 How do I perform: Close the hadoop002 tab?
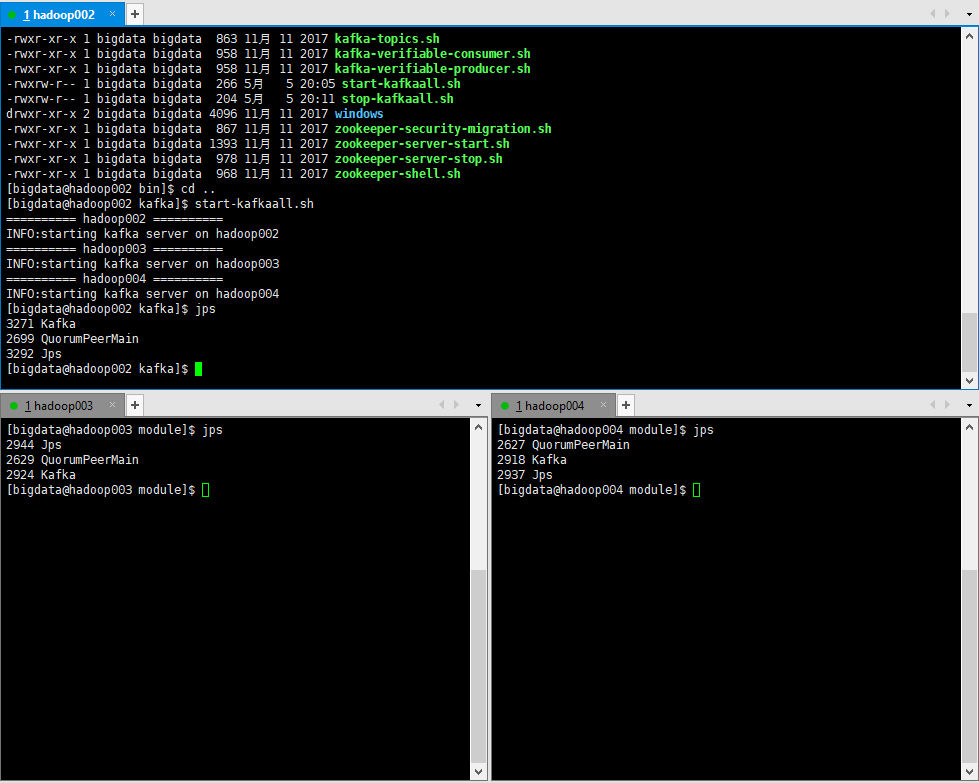(112, 14)
